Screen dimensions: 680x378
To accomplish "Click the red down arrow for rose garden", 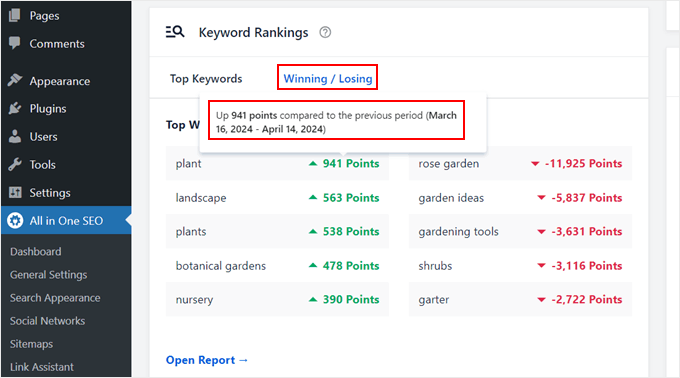I will click(535, 164).
